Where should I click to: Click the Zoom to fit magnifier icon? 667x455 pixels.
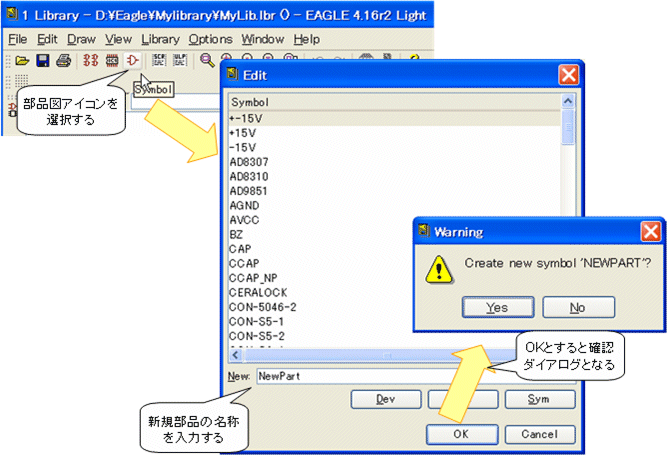[x=207, y=60]
